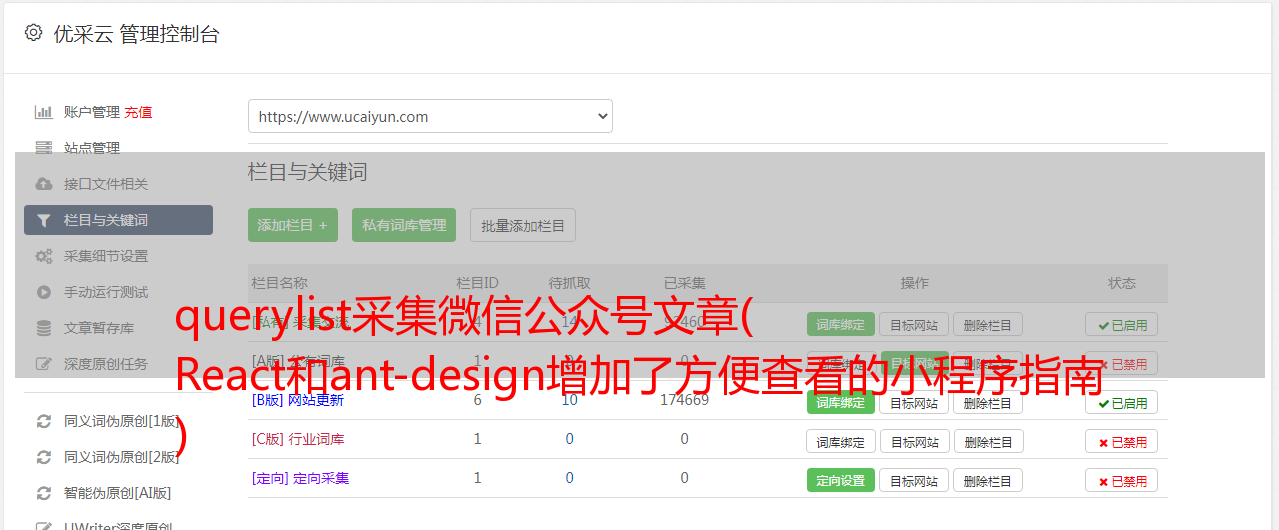Click the 添加栏目 + button
Image resolution: width=1279 pixels, height=530 pixels.
point(293,225)
